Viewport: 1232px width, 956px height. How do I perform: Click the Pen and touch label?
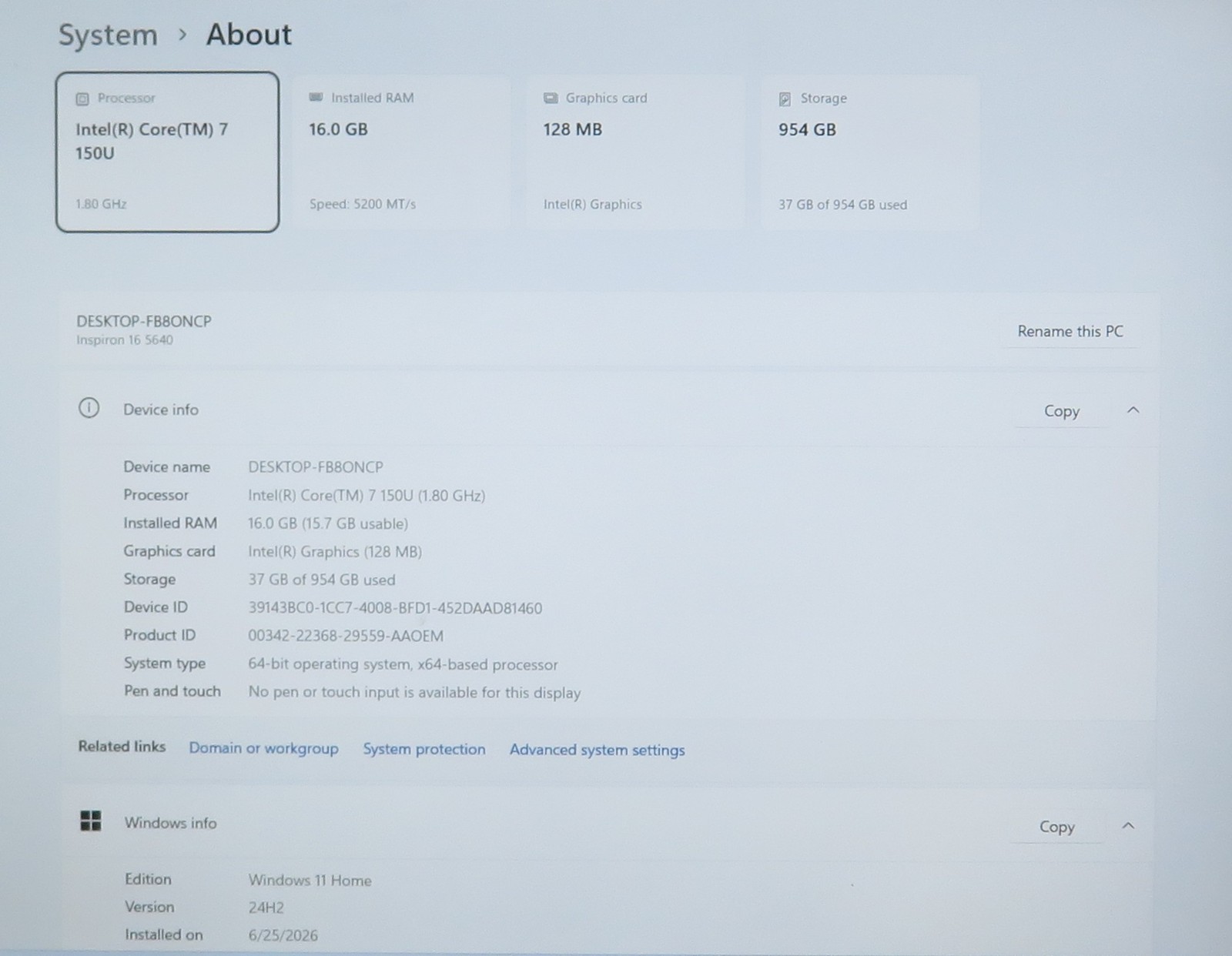click(x=172, y=690)
